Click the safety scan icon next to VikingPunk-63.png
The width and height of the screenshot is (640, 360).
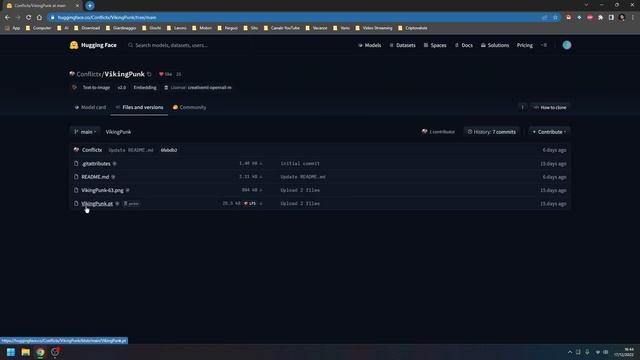[128, 190]
